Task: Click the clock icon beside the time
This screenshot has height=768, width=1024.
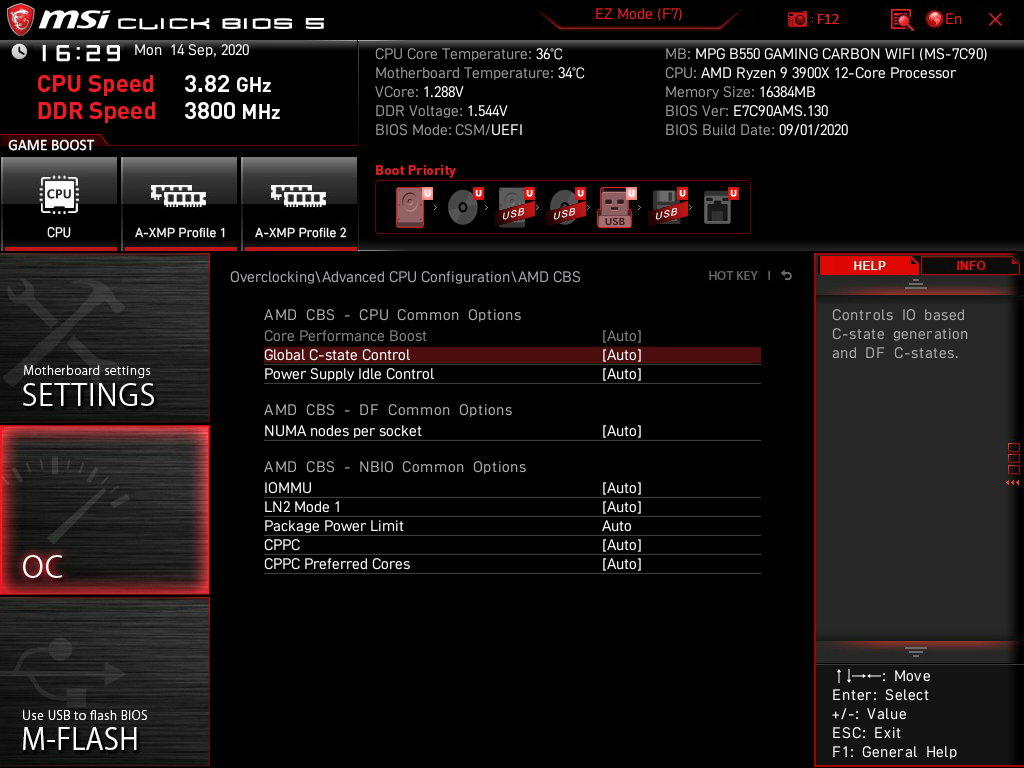Action: pyautogui.click(x=20, y=52)
